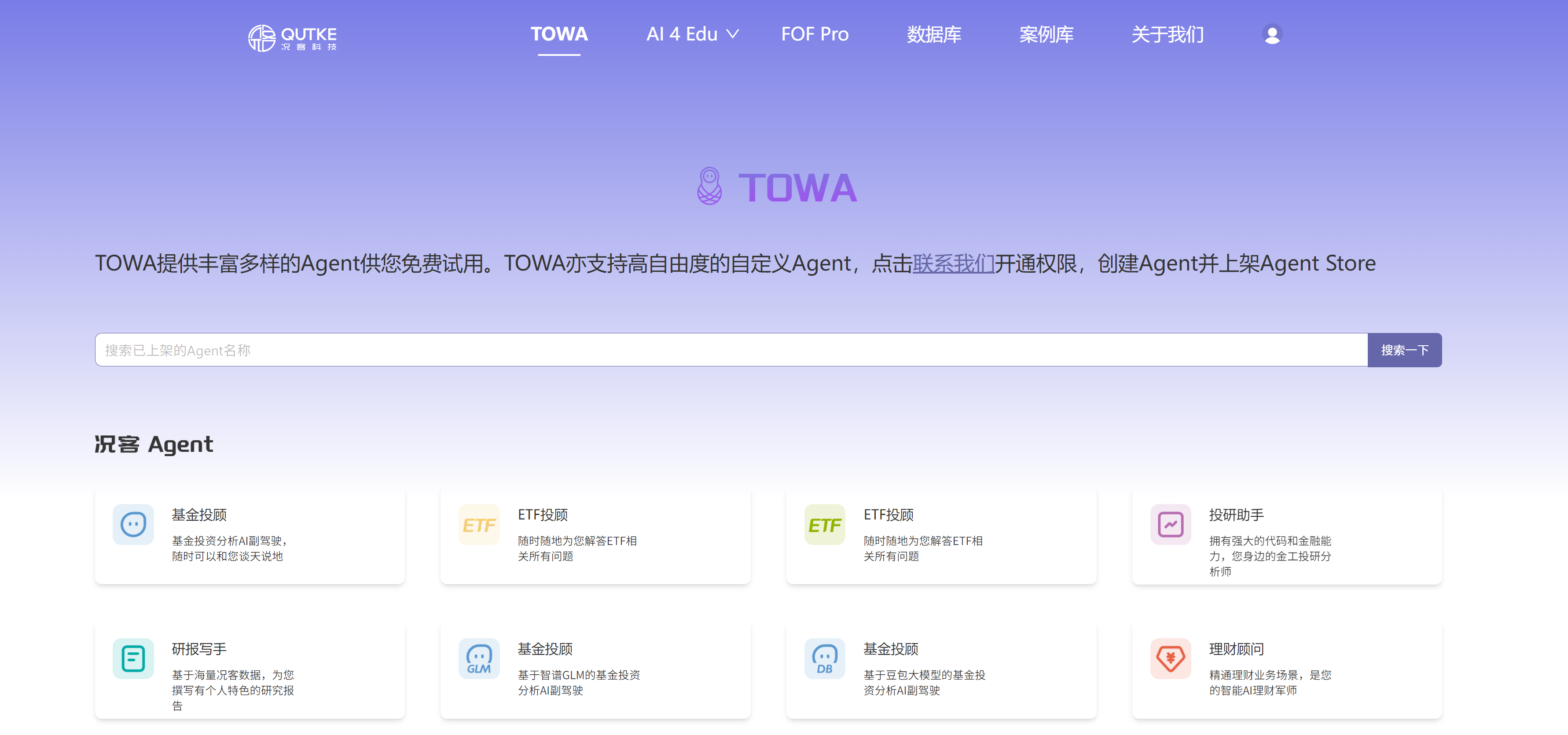
Task: Click ETF投顾 title beside yellow icon
Action: [x=542, y=515]
